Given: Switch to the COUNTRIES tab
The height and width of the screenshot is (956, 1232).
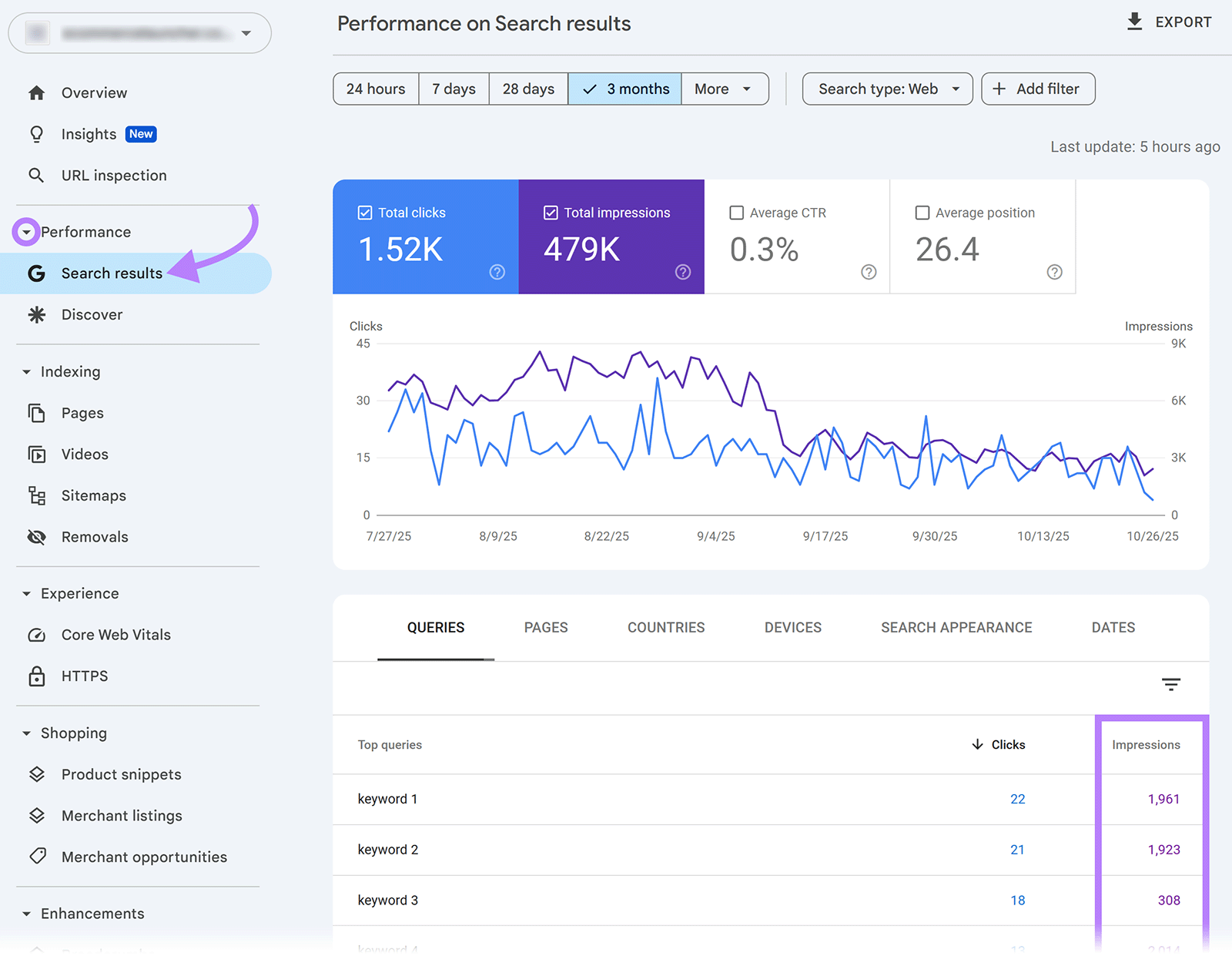Looking at the screenshot, I should (x=665, y=627).
